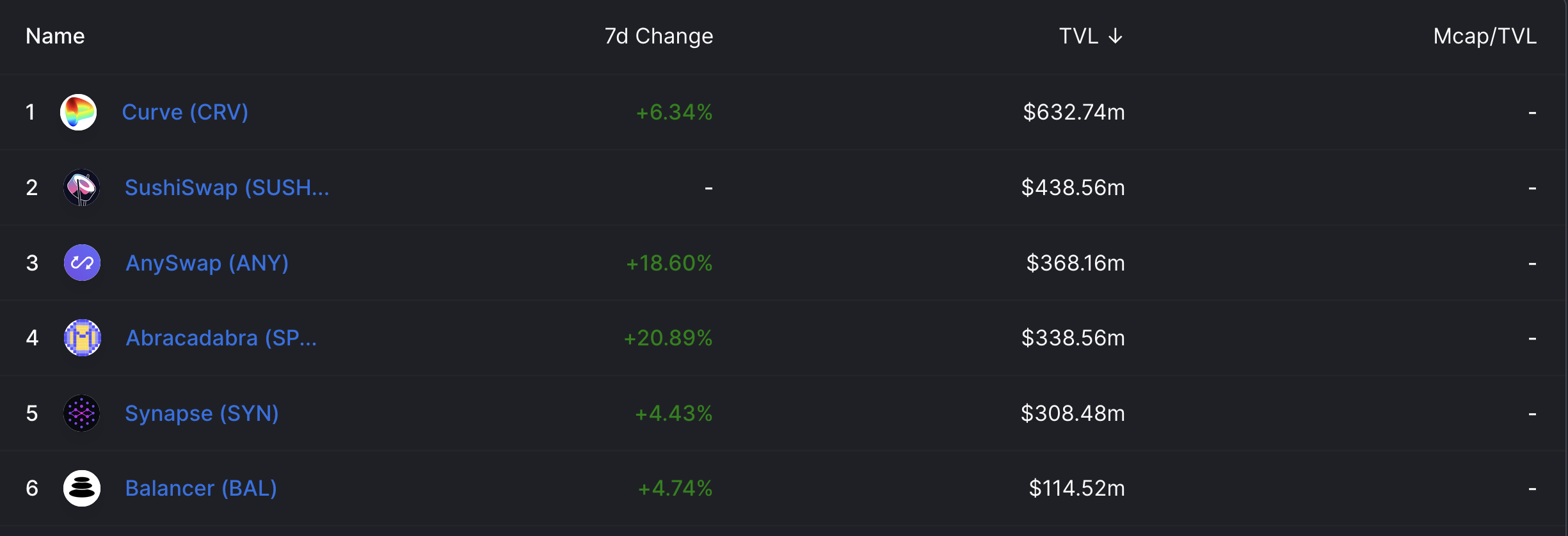Click Balancer's $114.52m TVL value
Image resolution: width=1568 pixels, height=536 pixels.
click(1077, 489)
